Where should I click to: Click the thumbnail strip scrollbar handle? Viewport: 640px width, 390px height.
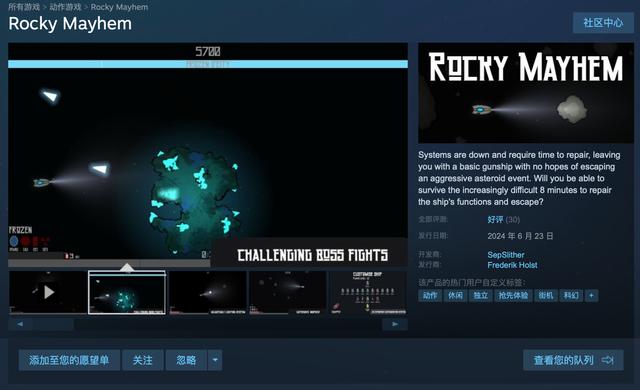[53, 324]
